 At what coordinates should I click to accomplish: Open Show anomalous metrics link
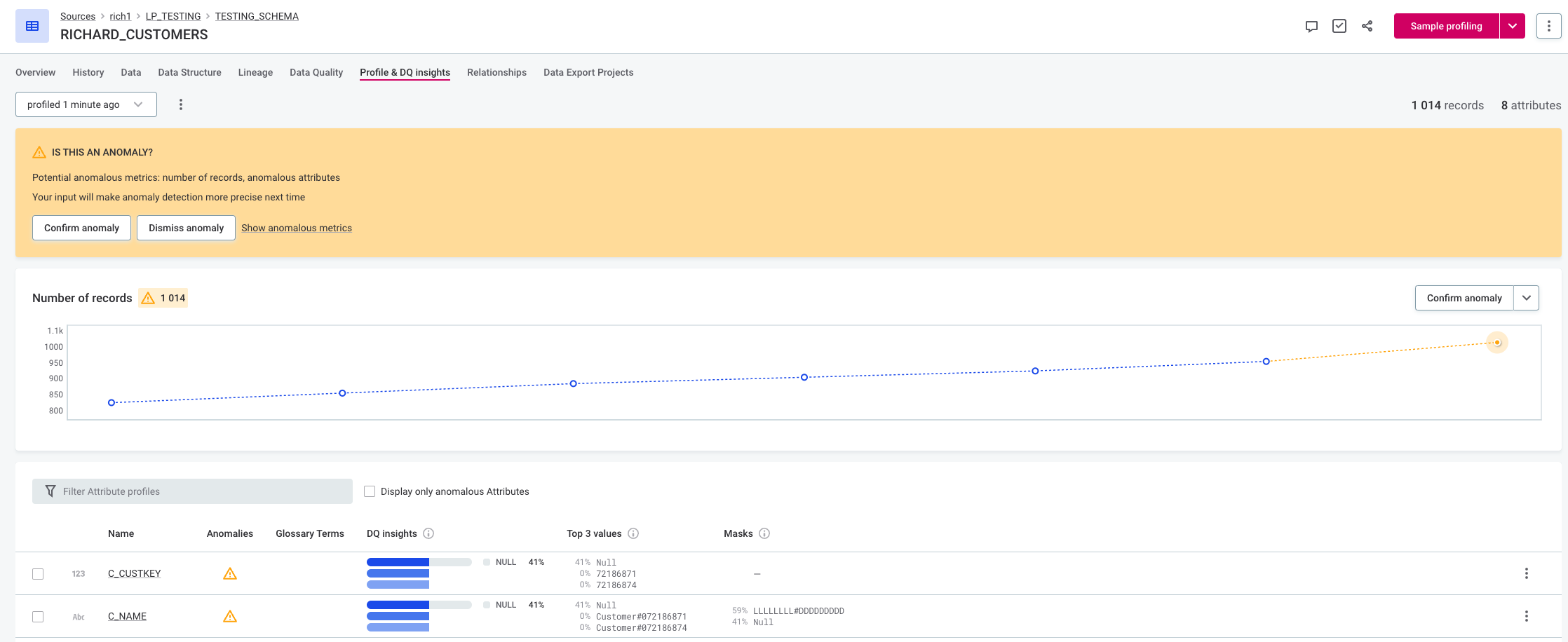click(297, 228)
